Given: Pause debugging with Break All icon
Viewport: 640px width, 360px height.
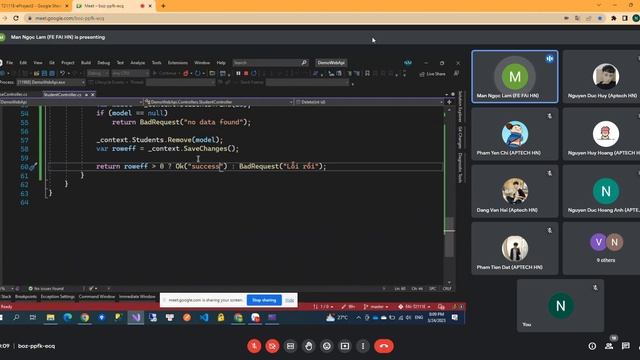Looking at the screenshot, I should tap(238, 73).
